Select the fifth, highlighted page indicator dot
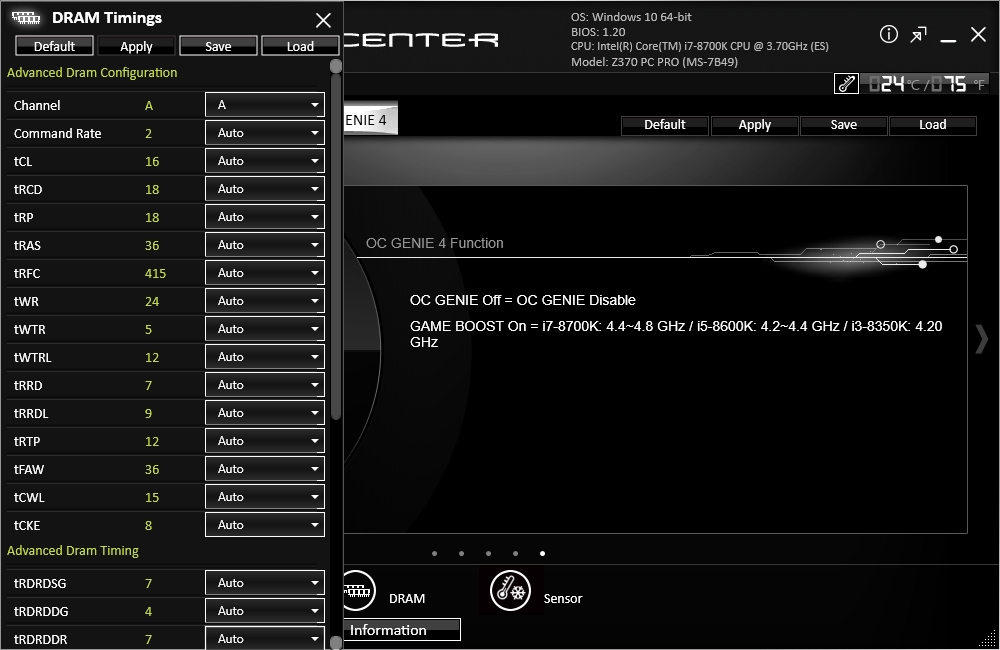 [543, 554]
